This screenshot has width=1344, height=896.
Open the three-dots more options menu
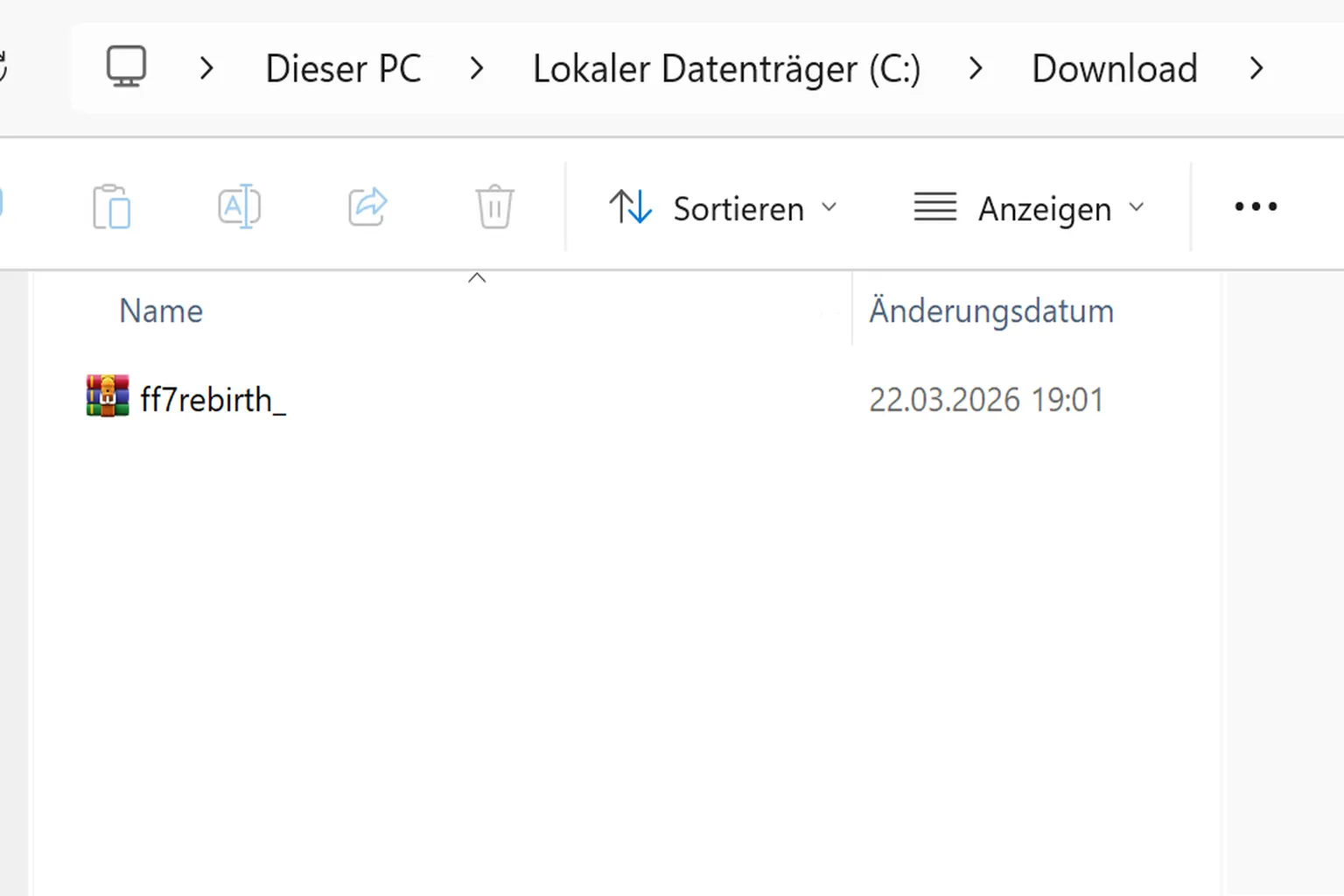tap(1256, 206)
